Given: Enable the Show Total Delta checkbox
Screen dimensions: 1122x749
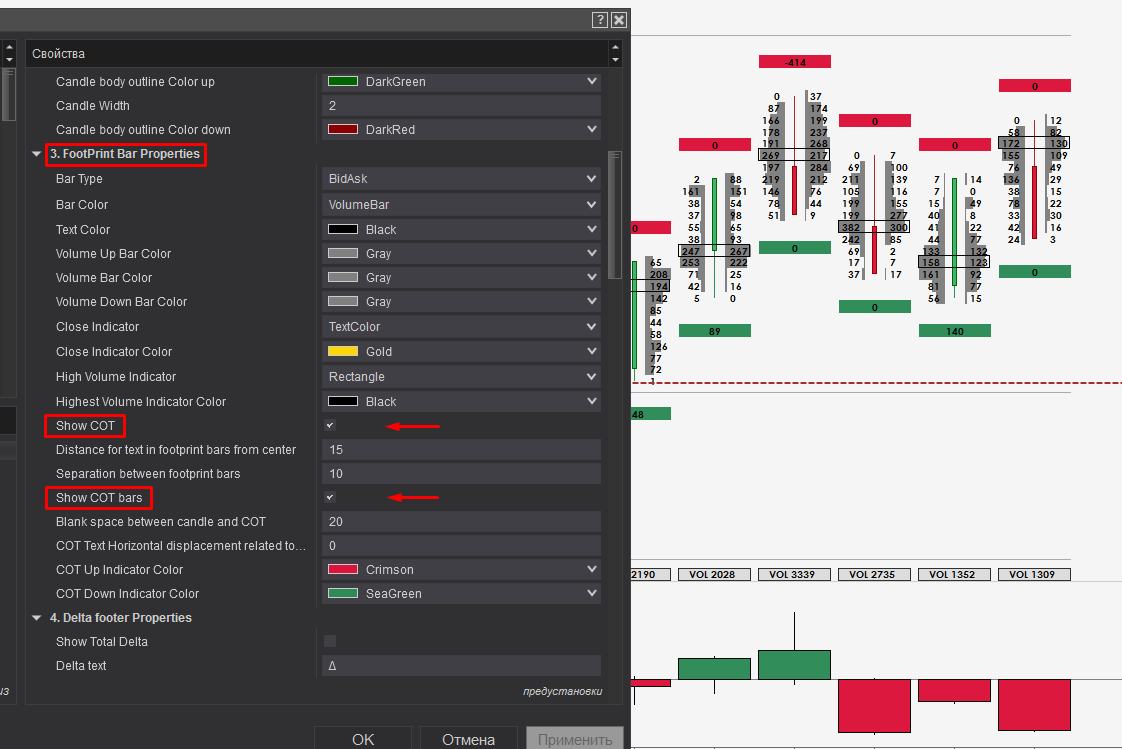Looking at the screenshot, I should 330,641.
